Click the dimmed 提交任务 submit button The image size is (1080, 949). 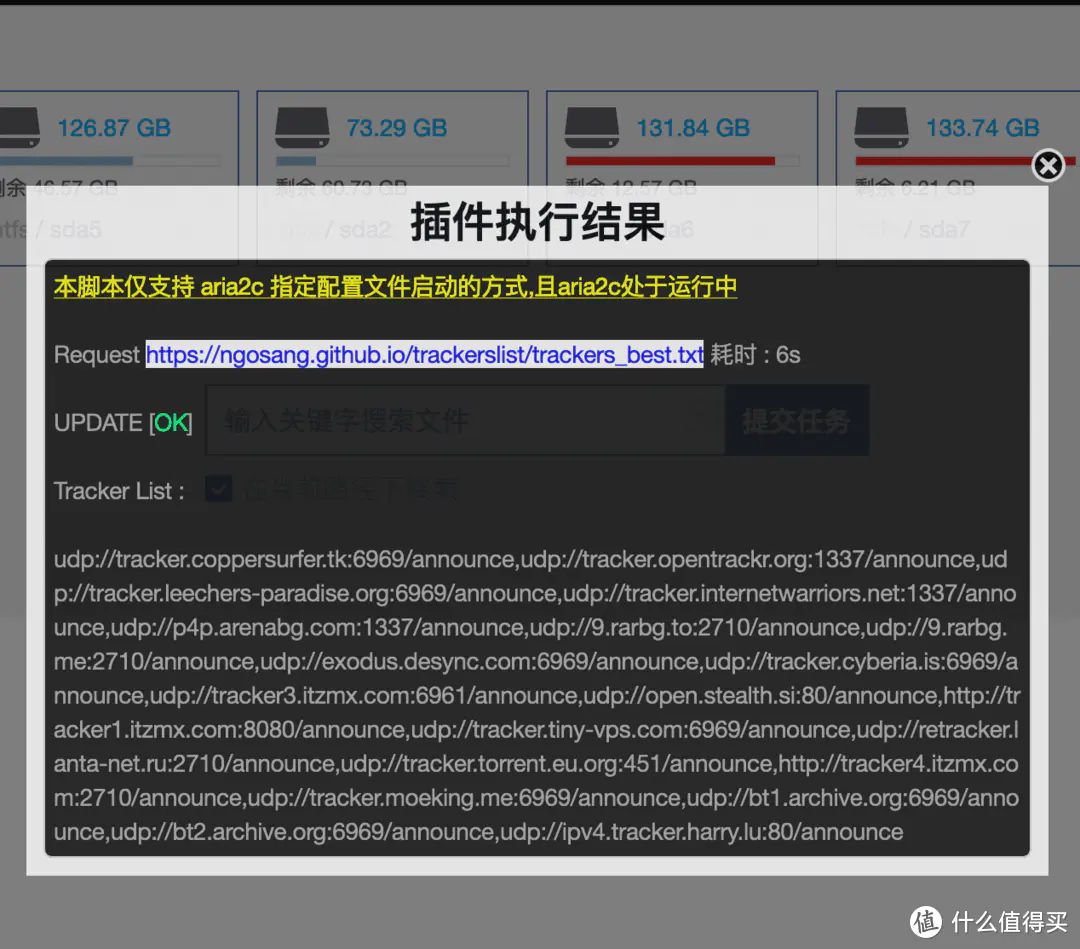796,420
